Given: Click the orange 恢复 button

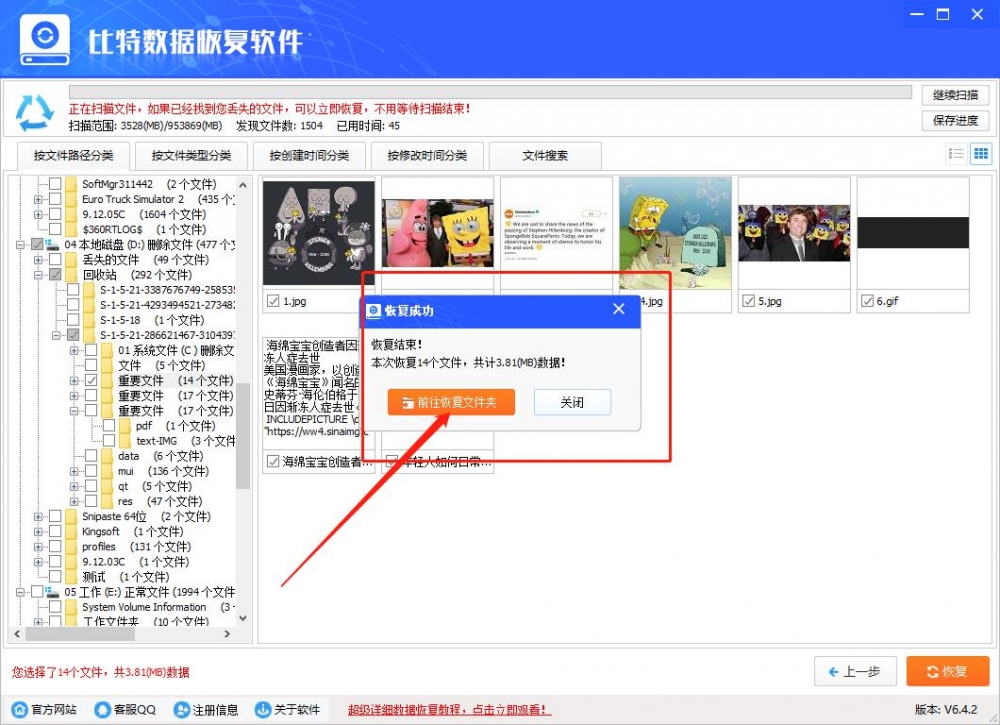Looking at the screenshot, I should [948, 671].
